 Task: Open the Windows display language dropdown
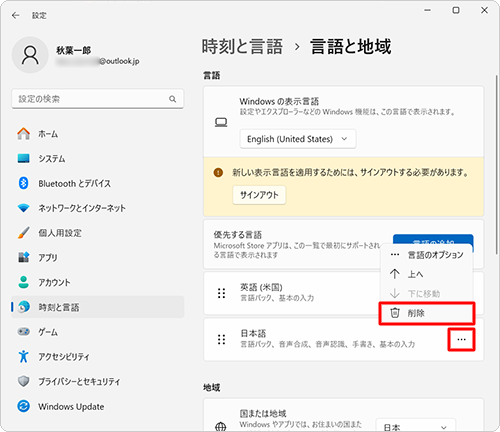click(x=298, y=139)
